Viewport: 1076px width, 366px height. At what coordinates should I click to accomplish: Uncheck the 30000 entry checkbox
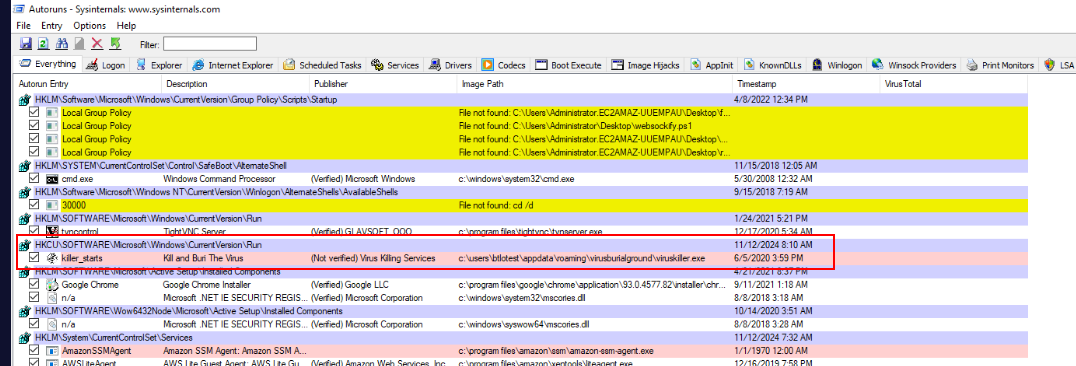point(34,204)
